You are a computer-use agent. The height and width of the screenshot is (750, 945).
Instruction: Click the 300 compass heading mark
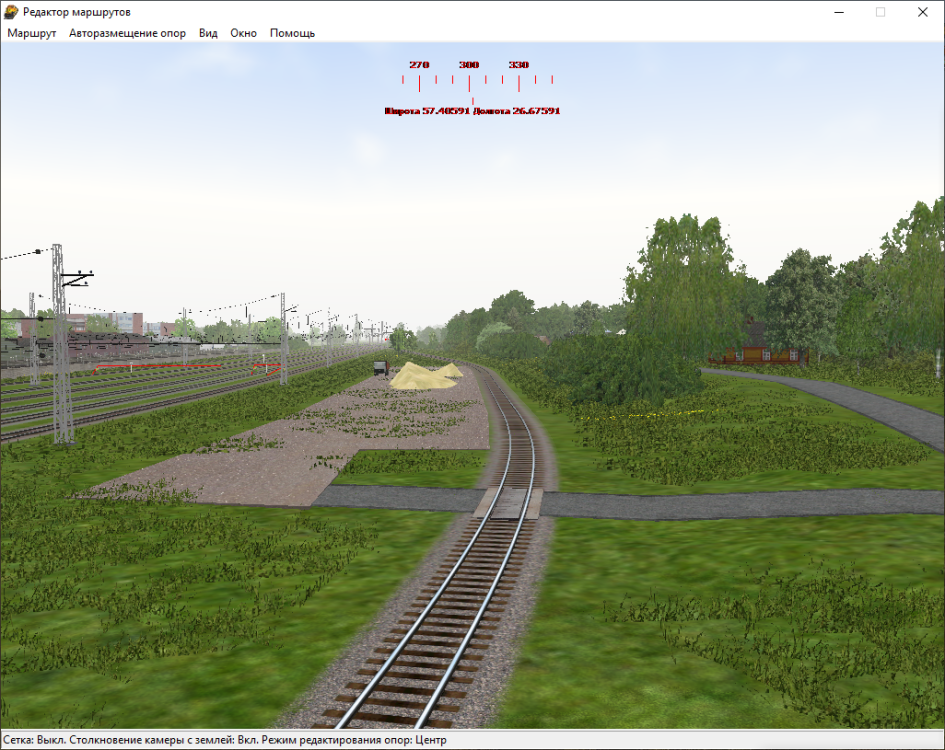pyautogui.click(x=469, y=65)
